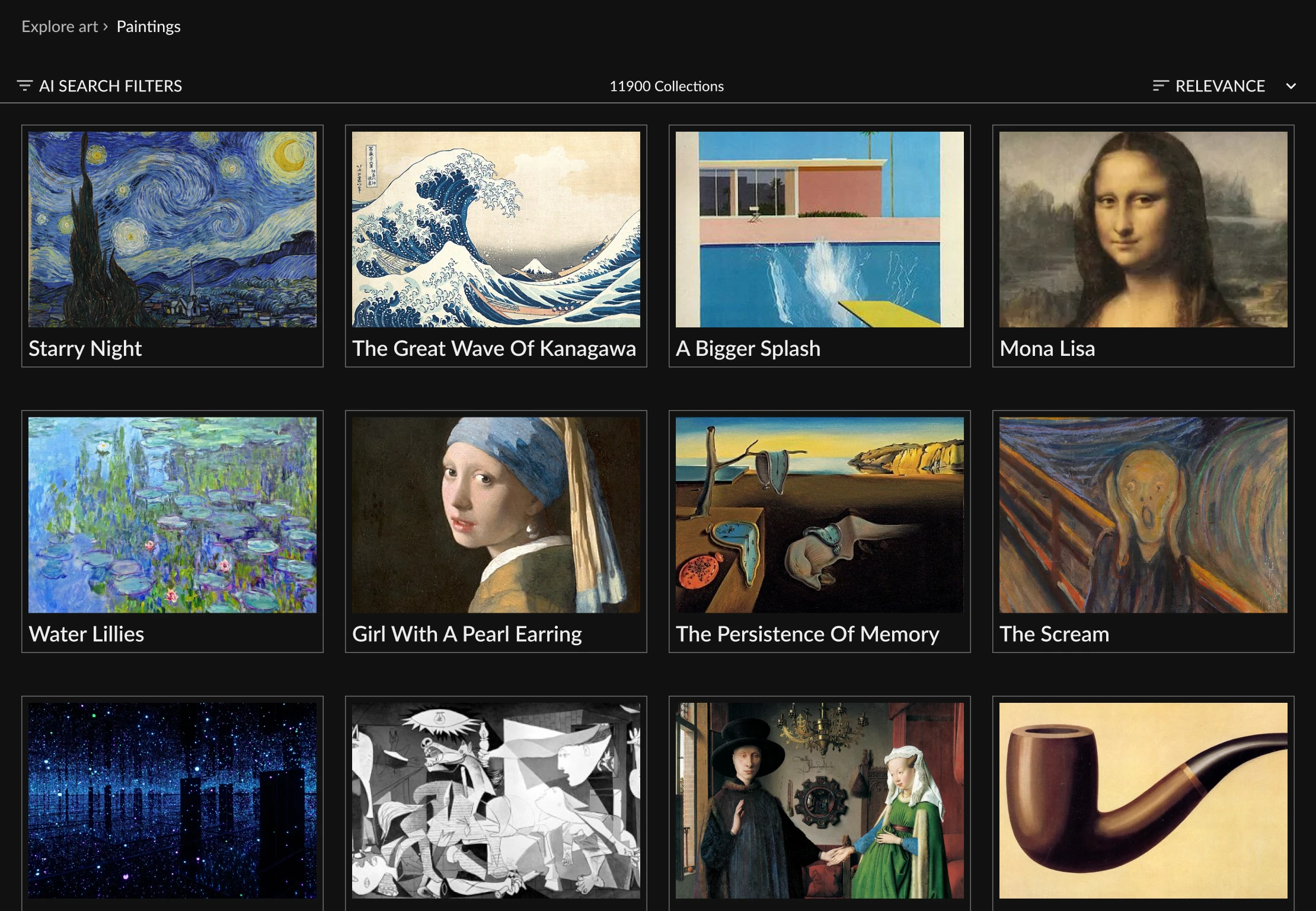Click the Paintings breadcrumb label

tap(148, 27)
